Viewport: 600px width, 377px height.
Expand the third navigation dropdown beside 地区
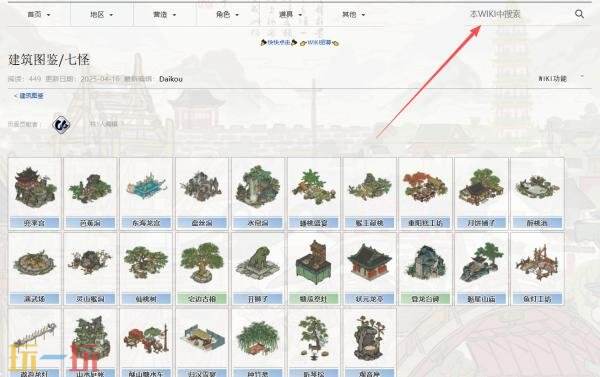(x=165, y=15)
